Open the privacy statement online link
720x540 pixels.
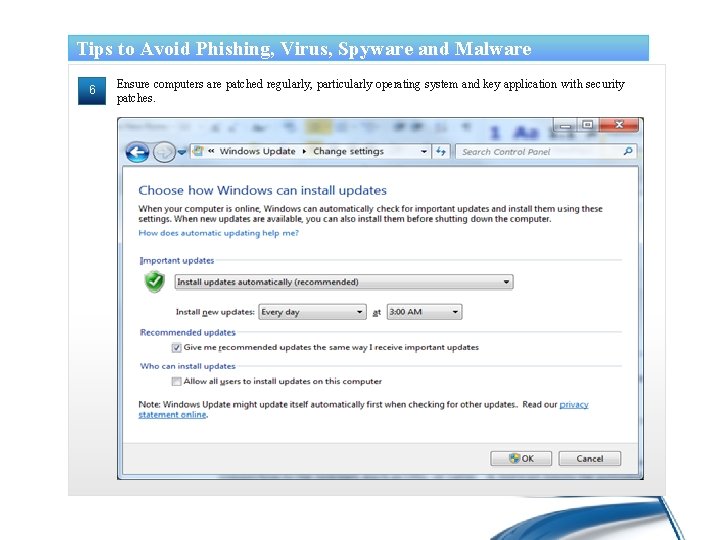[574, 405]
